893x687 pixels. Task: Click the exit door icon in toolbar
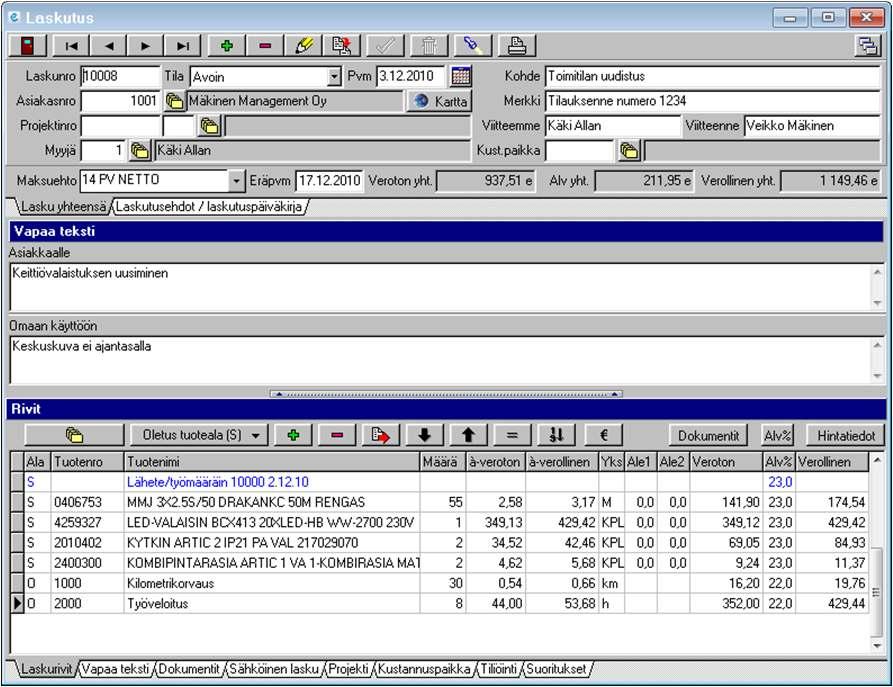click(27, 46)
